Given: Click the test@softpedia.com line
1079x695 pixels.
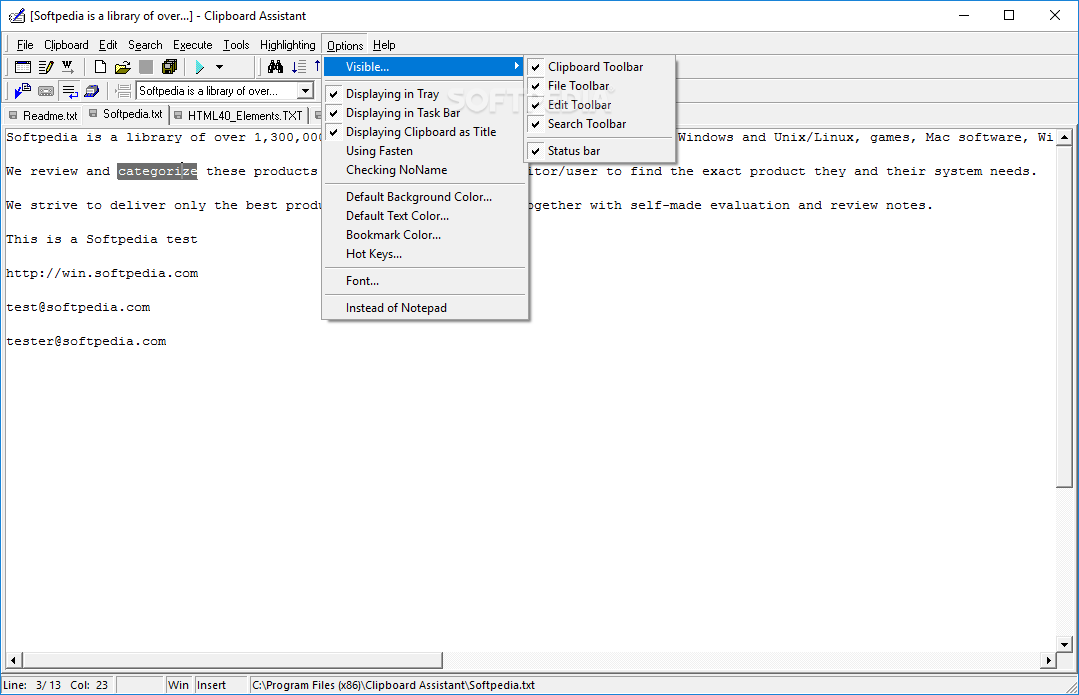Looking at the screenshot, I should [78, 308].
